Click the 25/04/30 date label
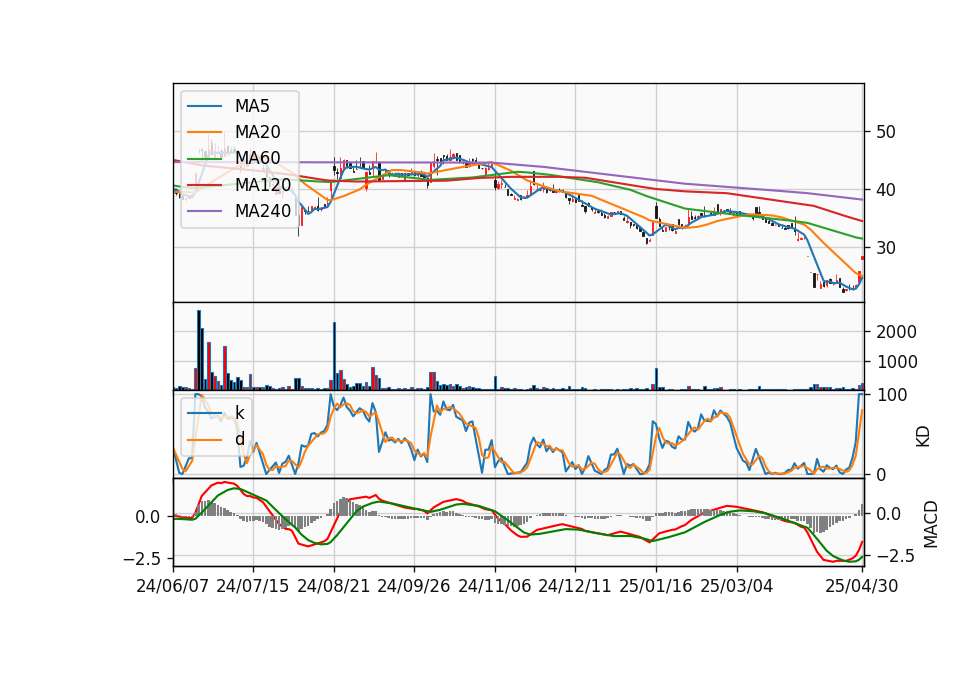The image size is (960, 690). tap(861, 586)
